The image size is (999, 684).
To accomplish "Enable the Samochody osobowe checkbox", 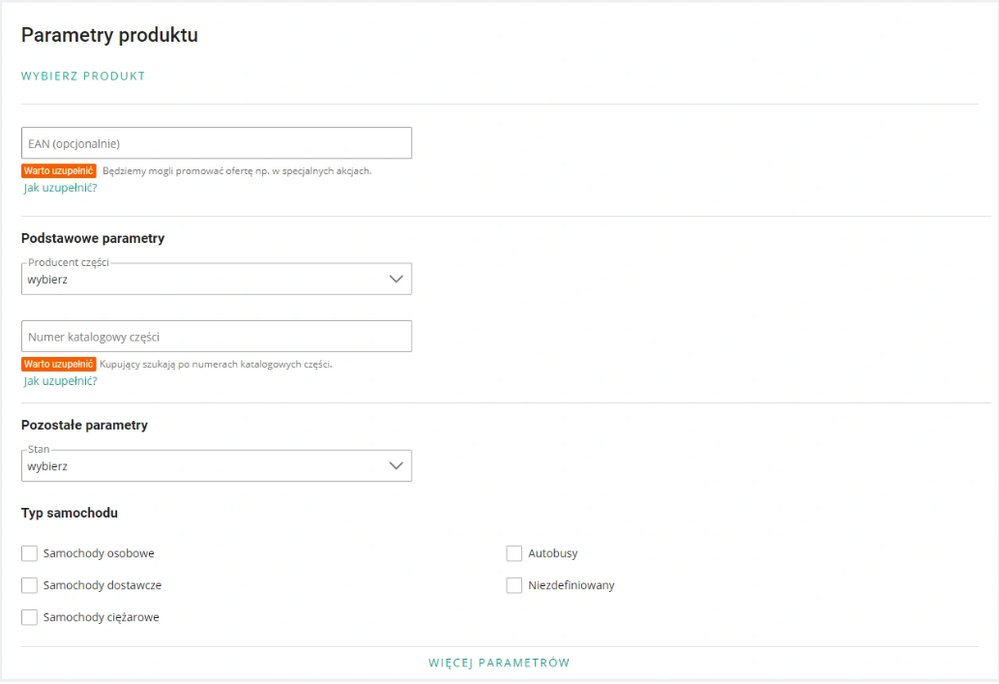I will point(29,553).
